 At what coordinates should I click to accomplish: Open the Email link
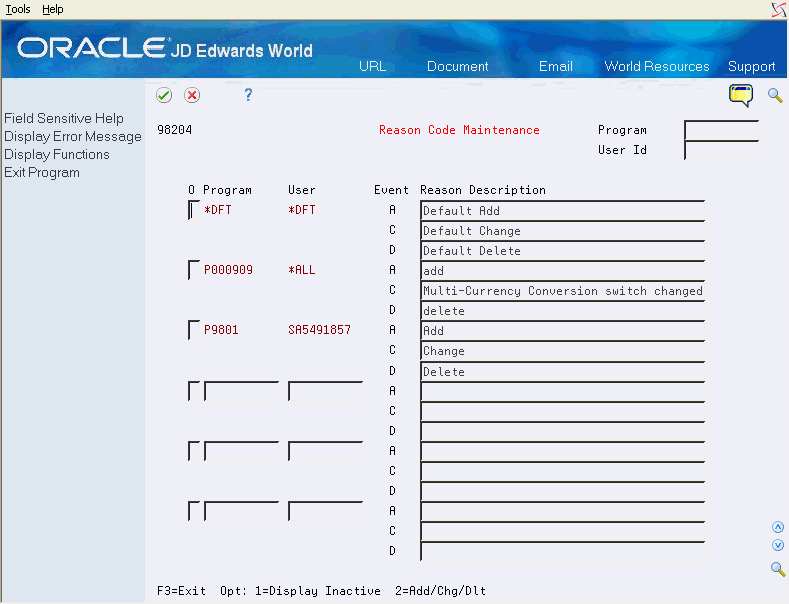[556, 66]
